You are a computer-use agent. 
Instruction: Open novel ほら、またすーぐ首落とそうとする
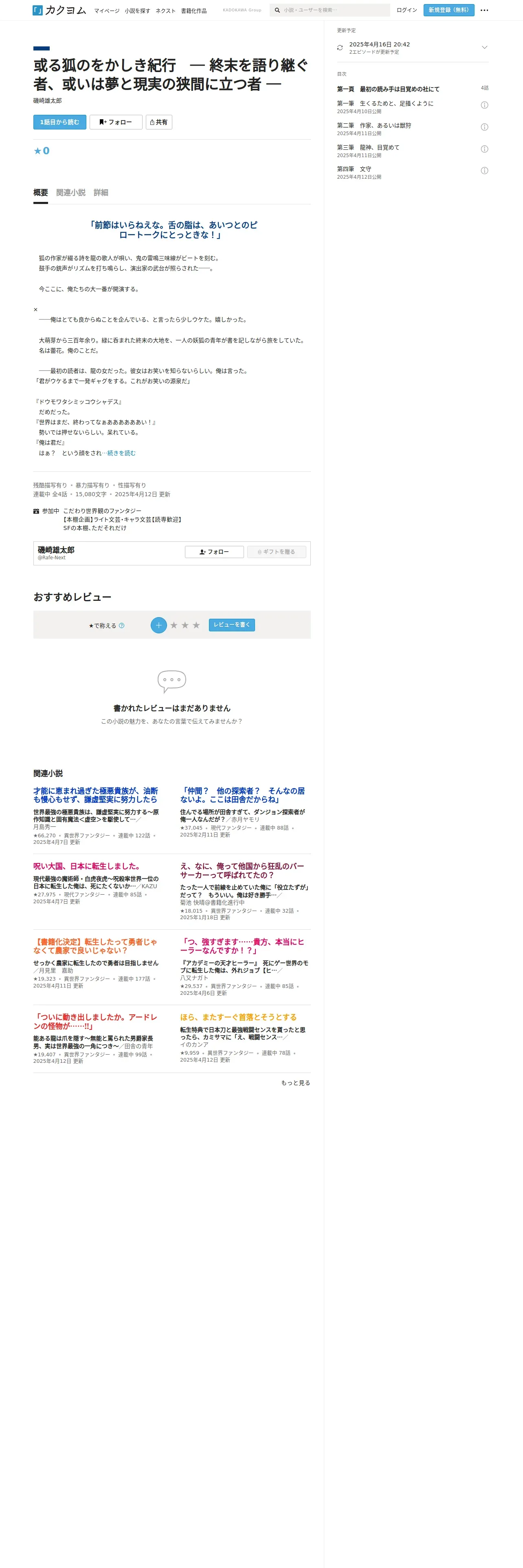click(239, 1018)
